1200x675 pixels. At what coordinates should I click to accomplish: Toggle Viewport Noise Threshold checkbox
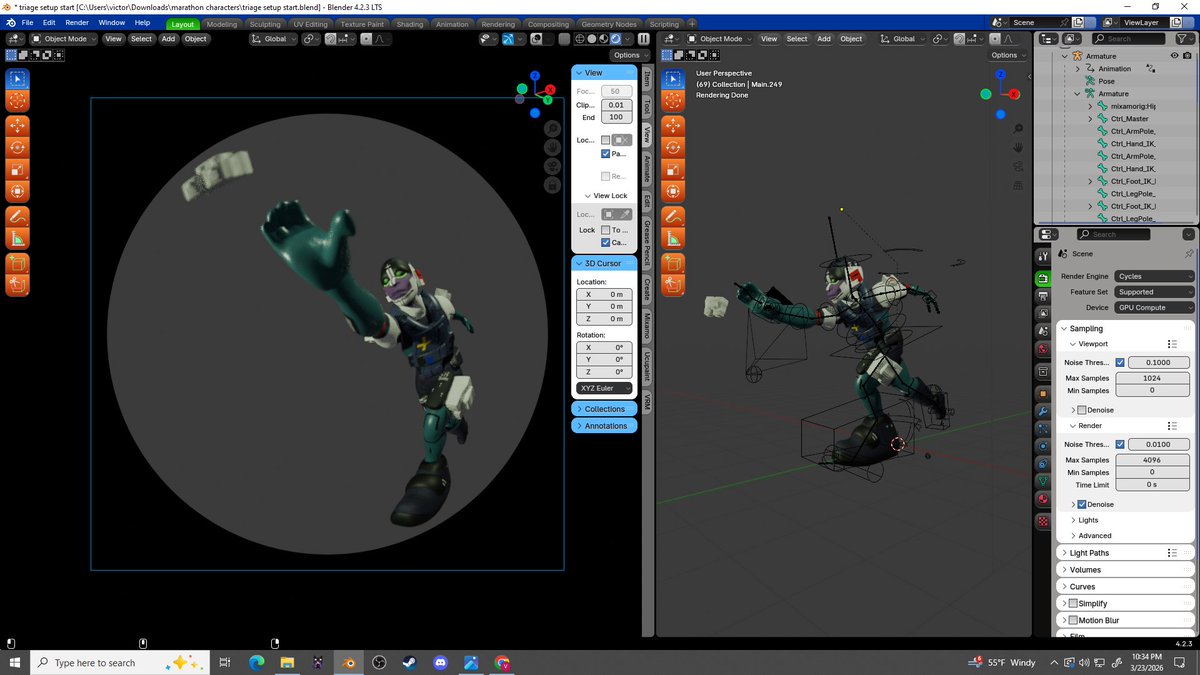[1120, 362]
